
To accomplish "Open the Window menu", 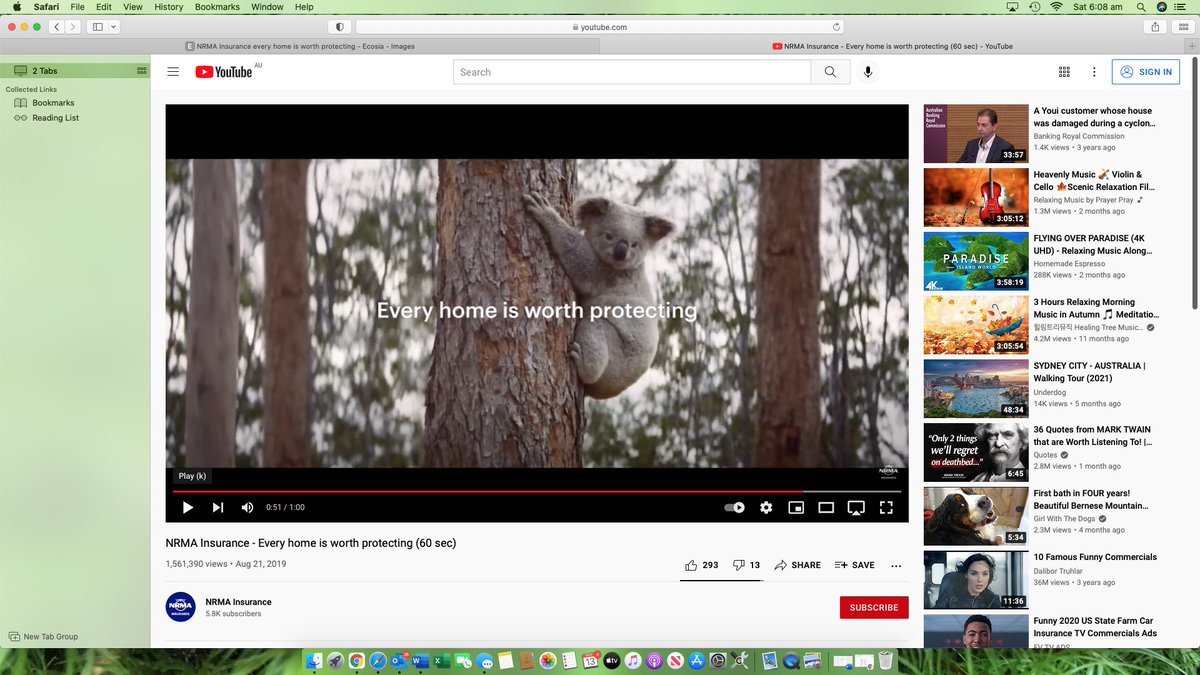I will pyautogui.click(x=267, y=7).
